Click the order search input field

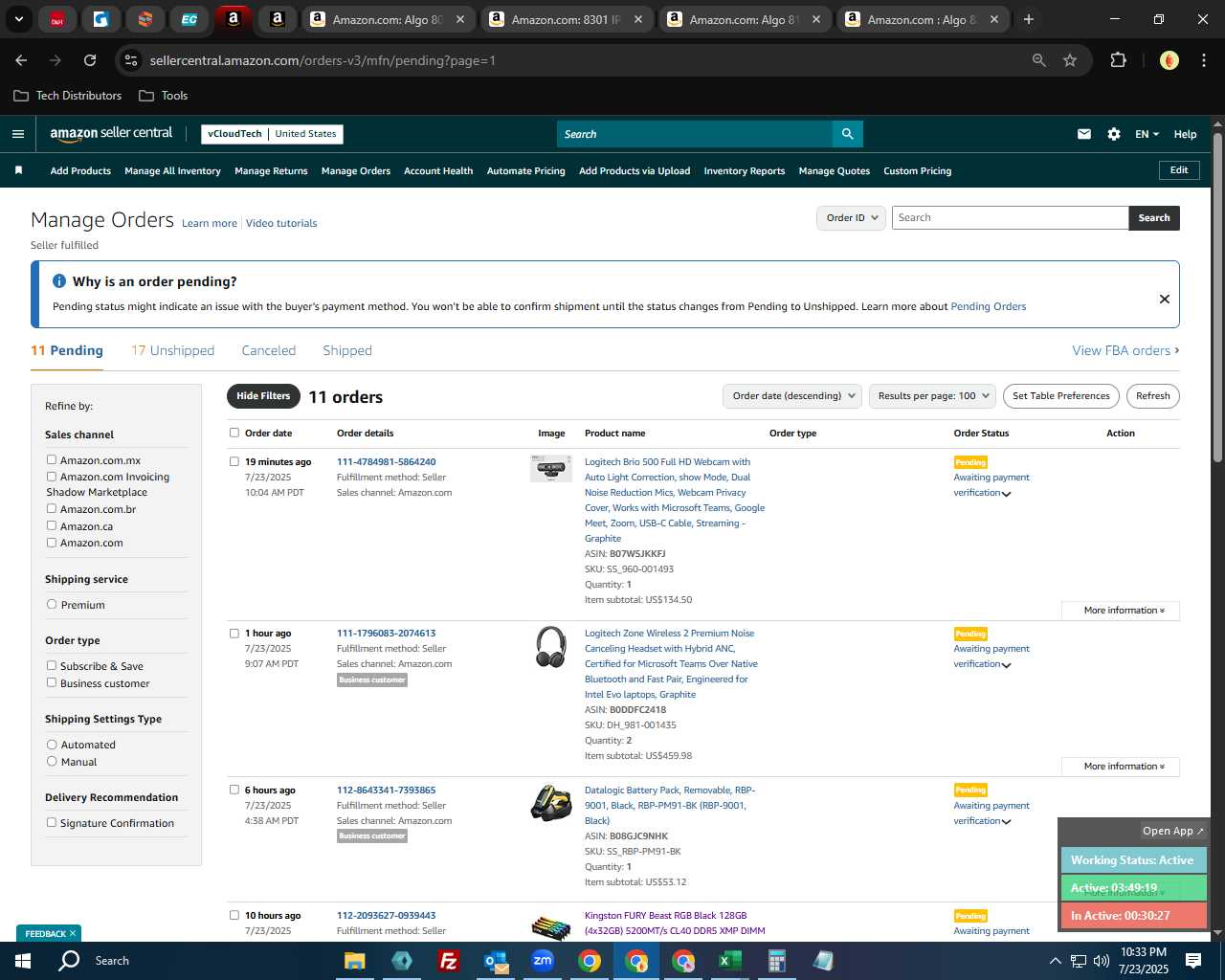click(x=1010, y=217)
